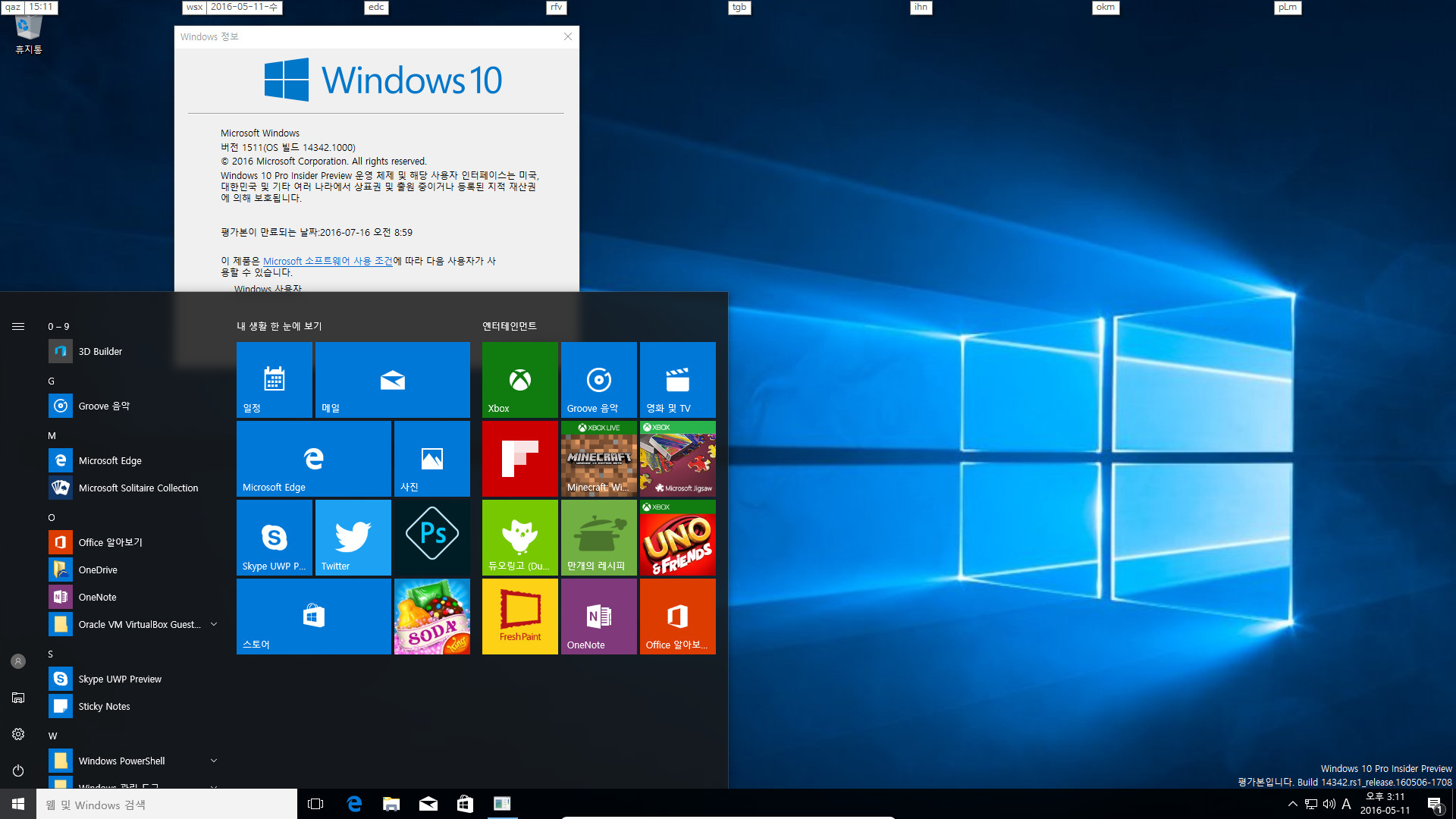Viewport: 1456px width, 819px height.
Task: Click 엔터테인먼트 group title
Action: 510,326
